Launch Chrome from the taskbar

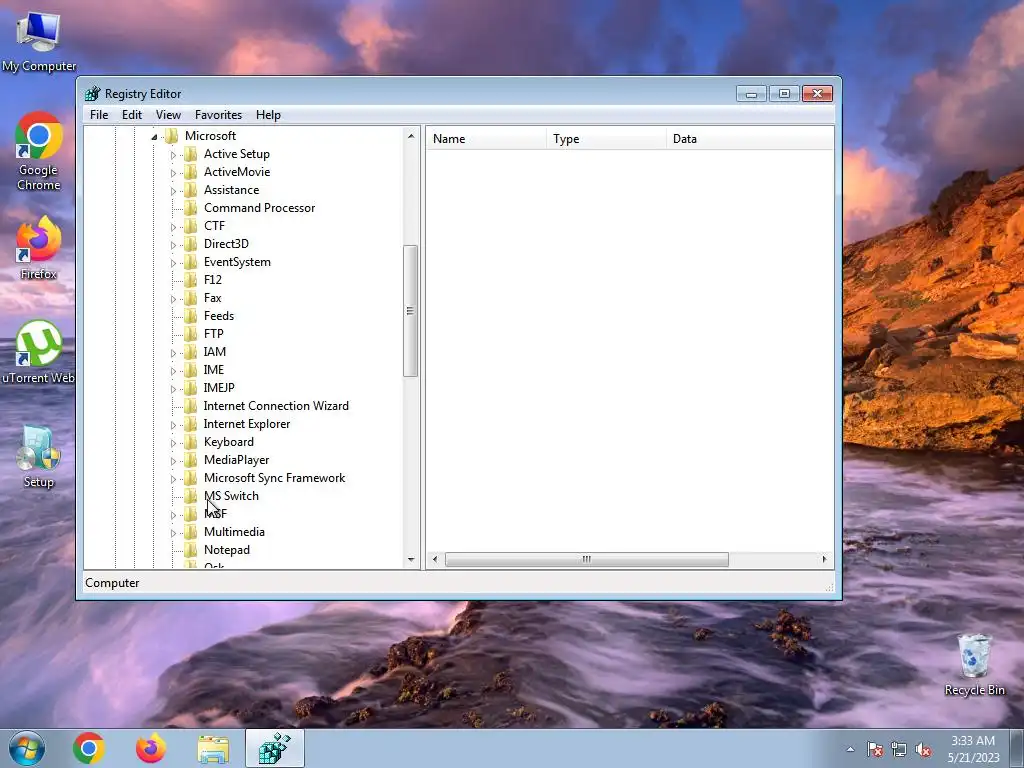(x=89, y=748)
